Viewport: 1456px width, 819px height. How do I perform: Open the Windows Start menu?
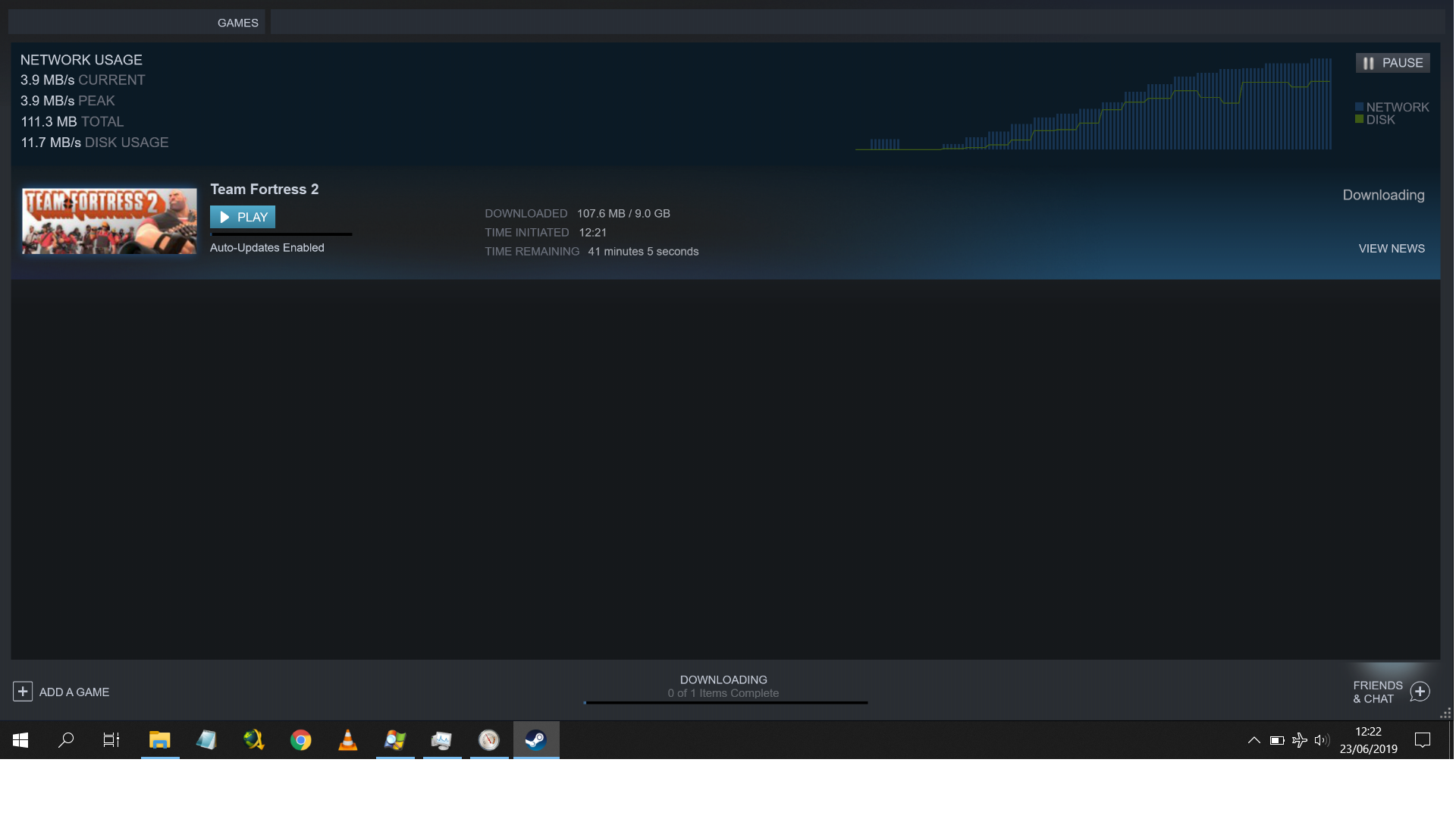click(20, 740)
